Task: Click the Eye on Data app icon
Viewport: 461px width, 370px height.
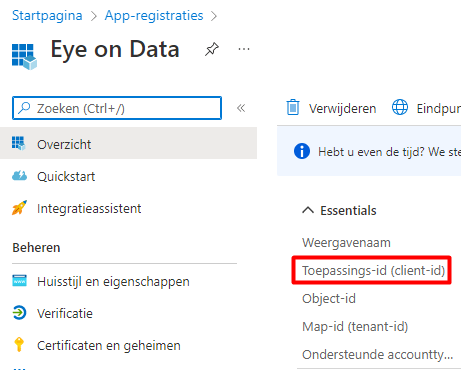Action: click(x=24, y=56)
